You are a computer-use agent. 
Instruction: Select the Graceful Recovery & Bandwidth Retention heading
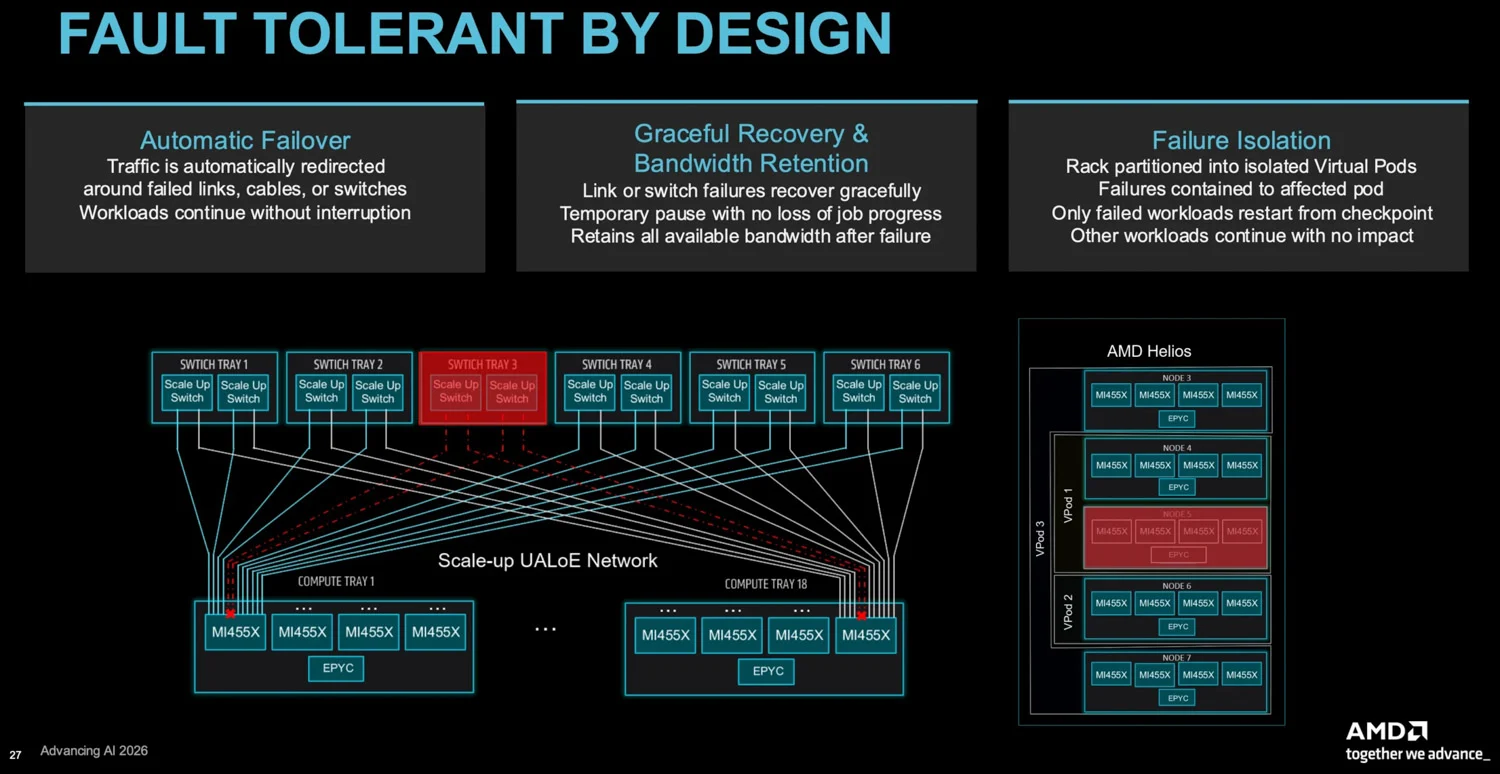click(x=751, y=149)
